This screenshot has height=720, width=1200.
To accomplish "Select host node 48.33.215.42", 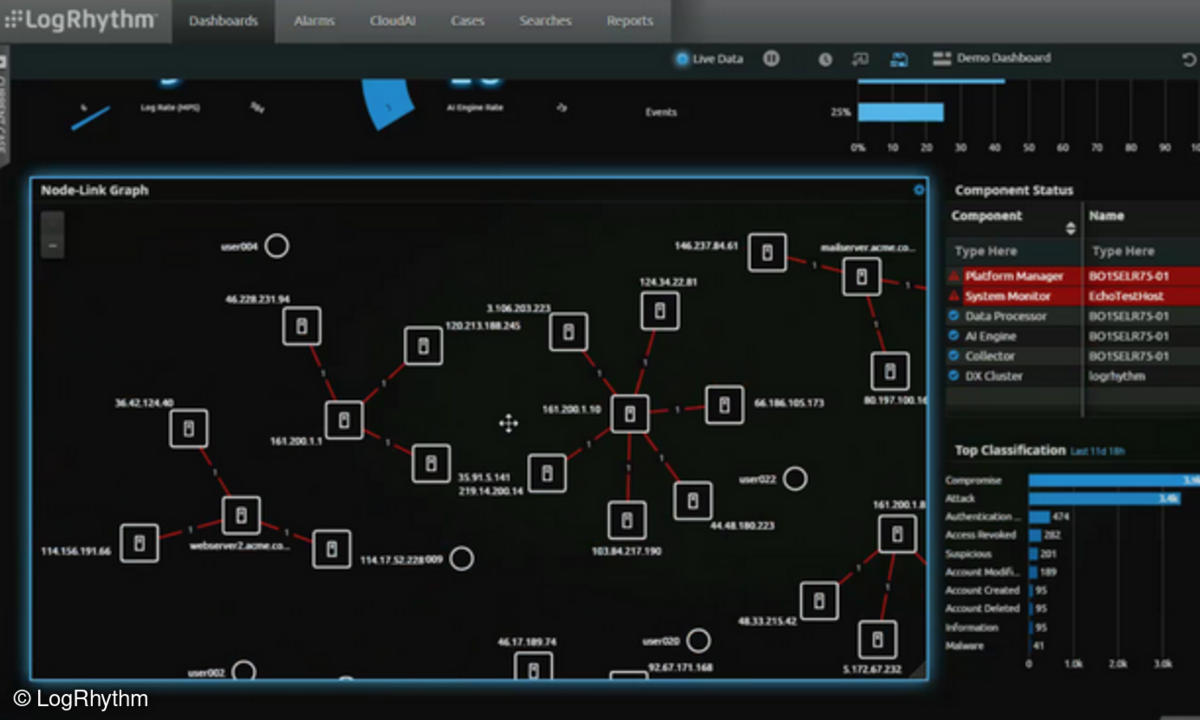I will (819, 599).
